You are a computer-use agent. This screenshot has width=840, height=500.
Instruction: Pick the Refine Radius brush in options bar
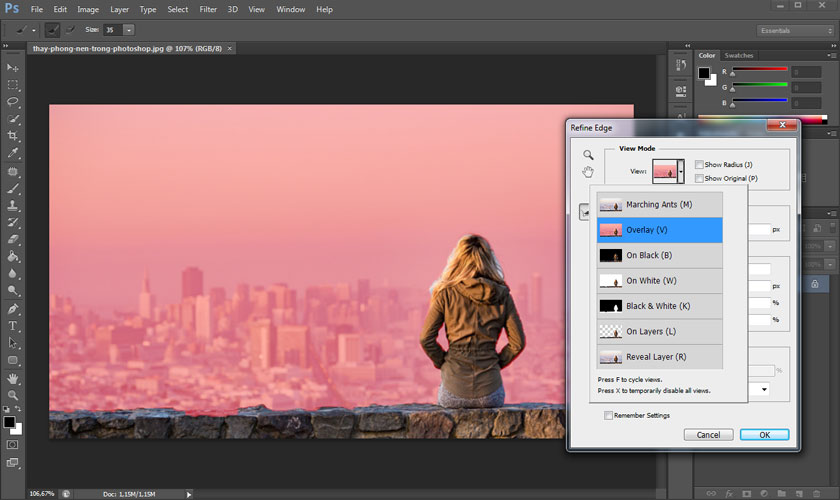(52, 30)
